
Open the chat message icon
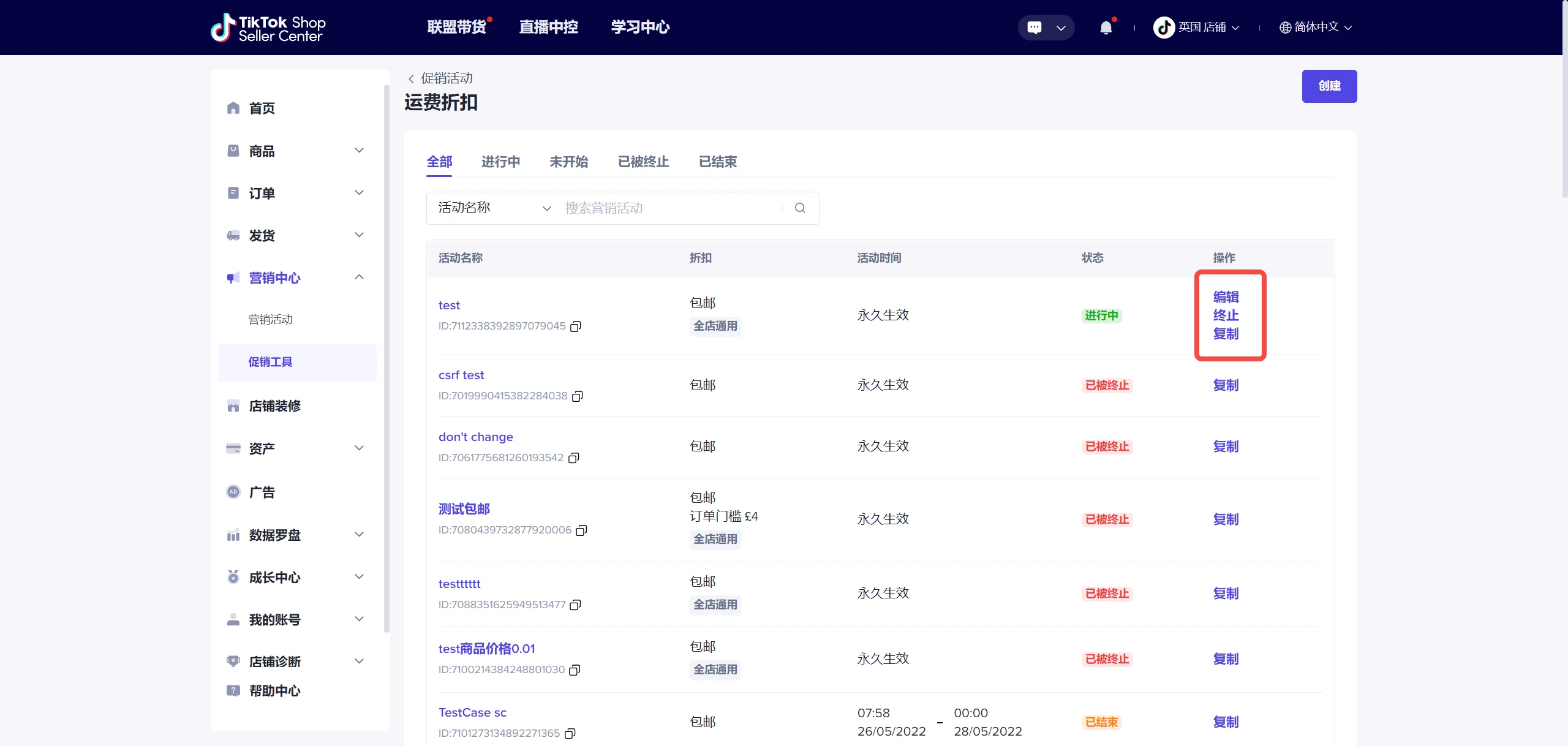(1035, 28)
